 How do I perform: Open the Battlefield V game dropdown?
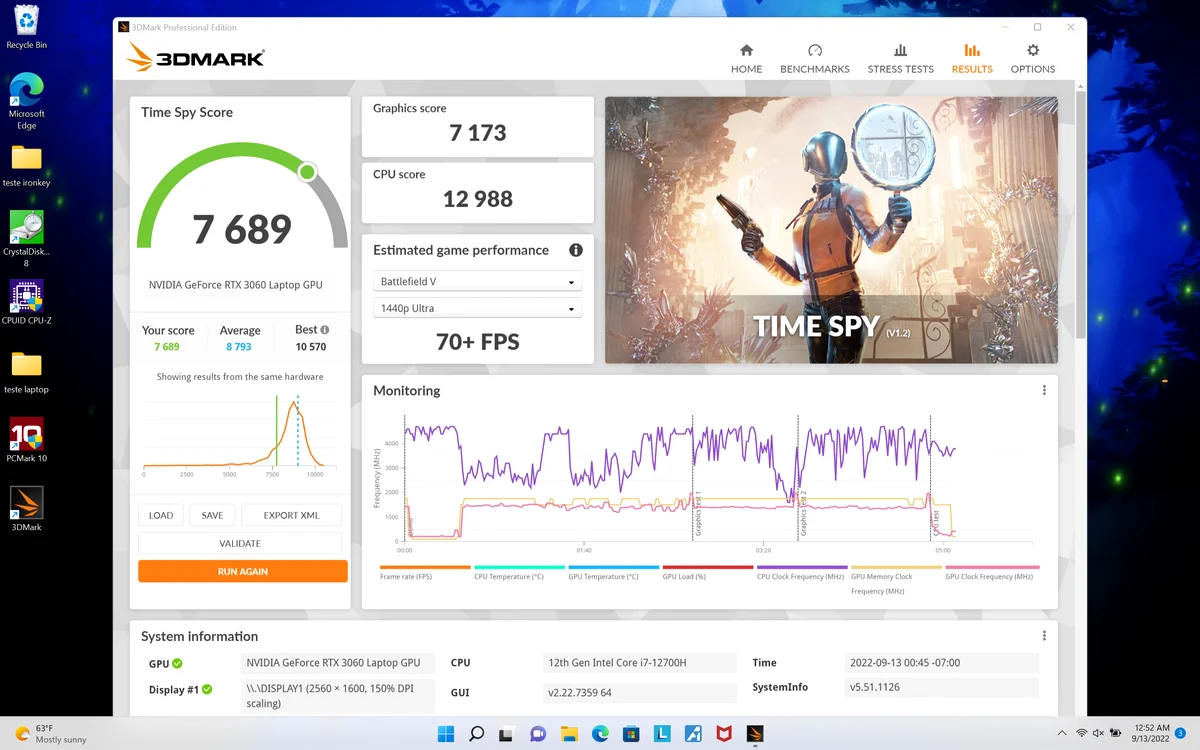(x=477, y=282)
